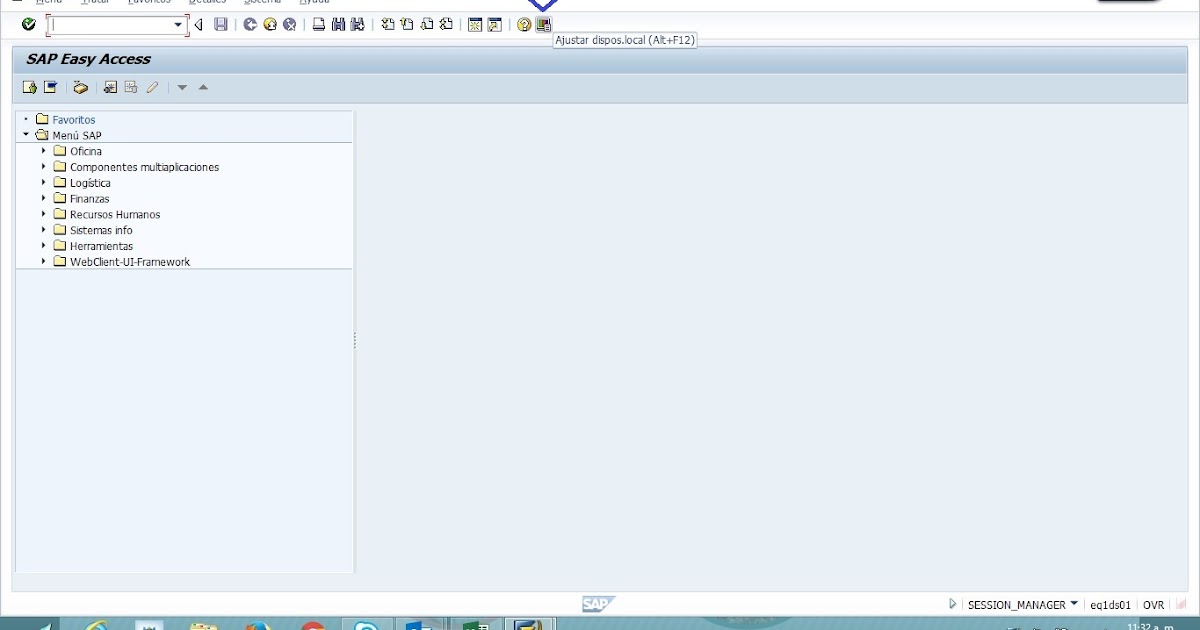Click the Save icon in the standard toolbar
Viewport: 1200px width, 630px height.
click(218, 25)
